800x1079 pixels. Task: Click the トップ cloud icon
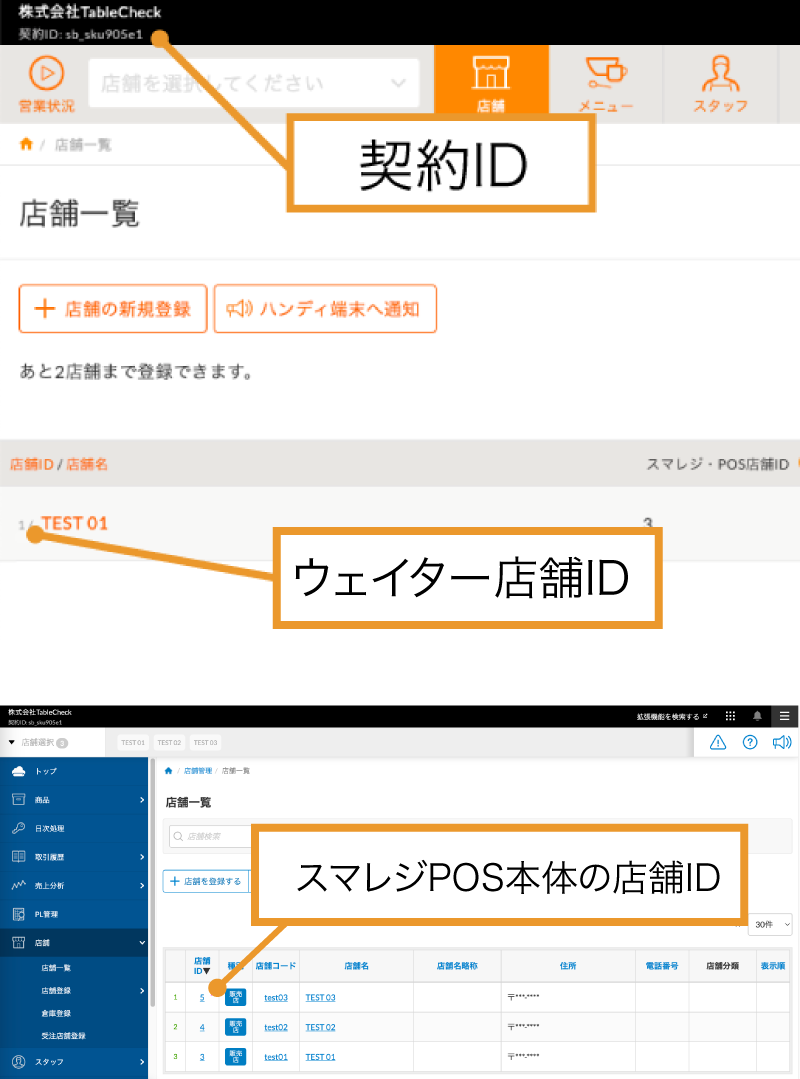click(x=19, y=771)
